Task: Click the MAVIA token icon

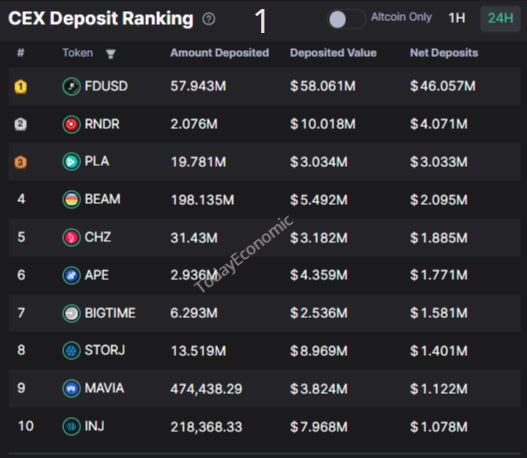Action: (x=71, y=389)
